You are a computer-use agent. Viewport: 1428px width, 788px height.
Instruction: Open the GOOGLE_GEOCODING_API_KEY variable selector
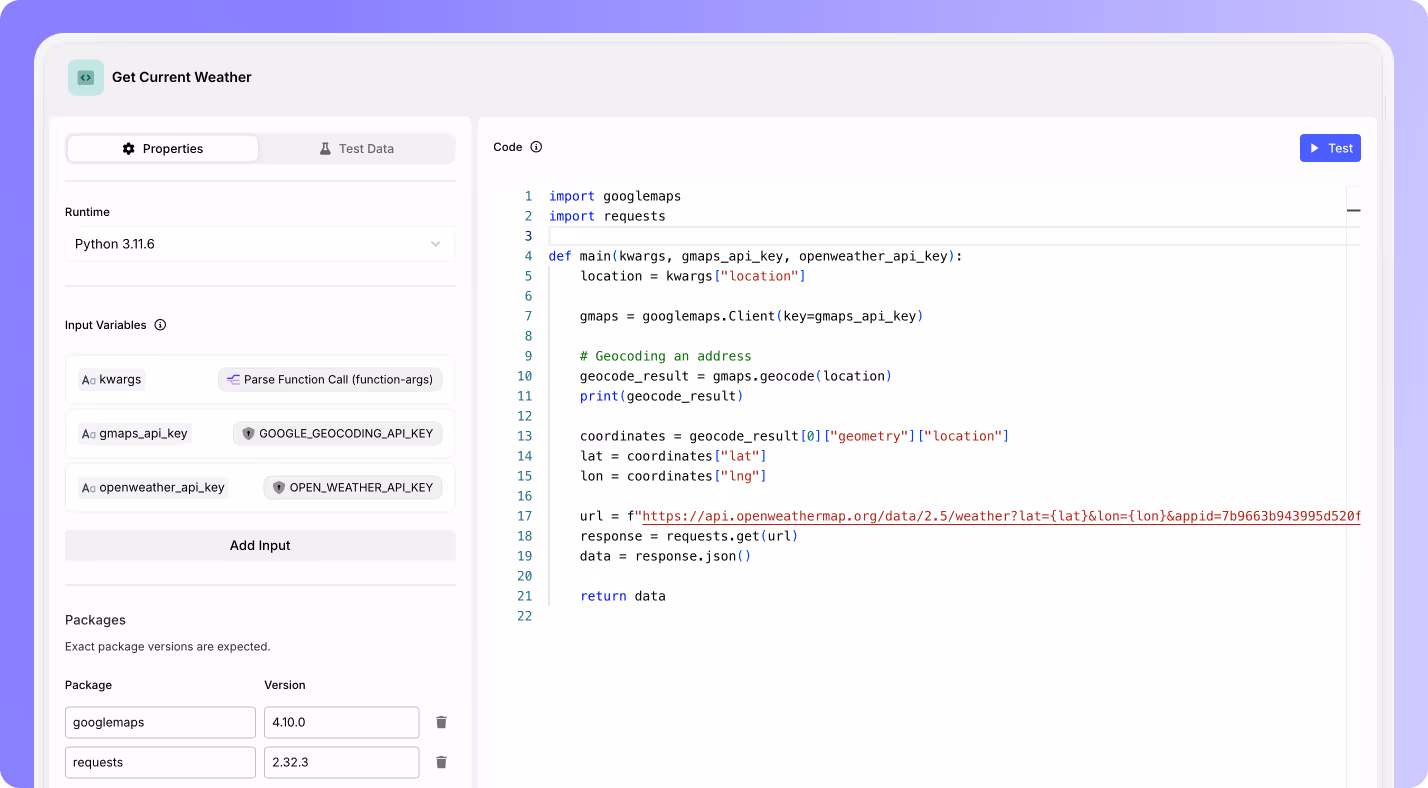click(338, 434)
